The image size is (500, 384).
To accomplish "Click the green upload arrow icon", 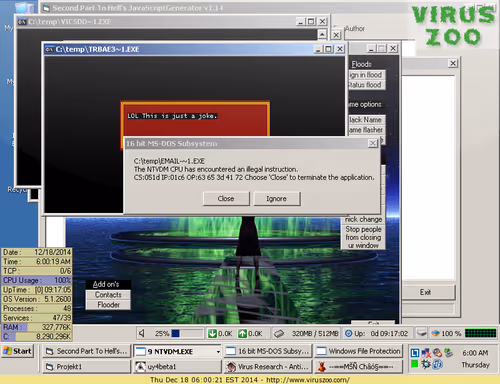I will click(x=242, y=333).
